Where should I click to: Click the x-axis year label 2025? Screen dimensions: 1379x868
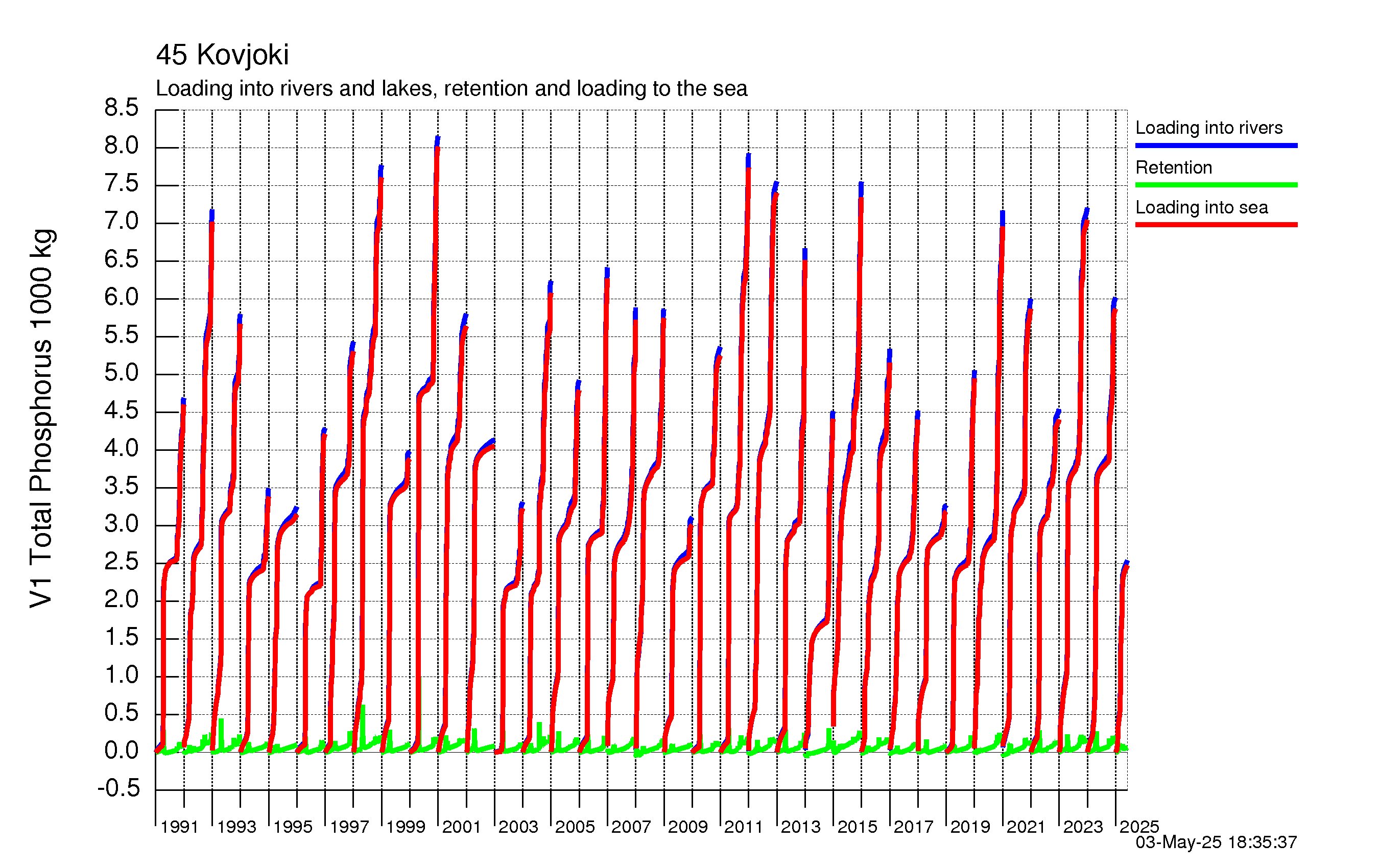click(x=1139, y=827)
